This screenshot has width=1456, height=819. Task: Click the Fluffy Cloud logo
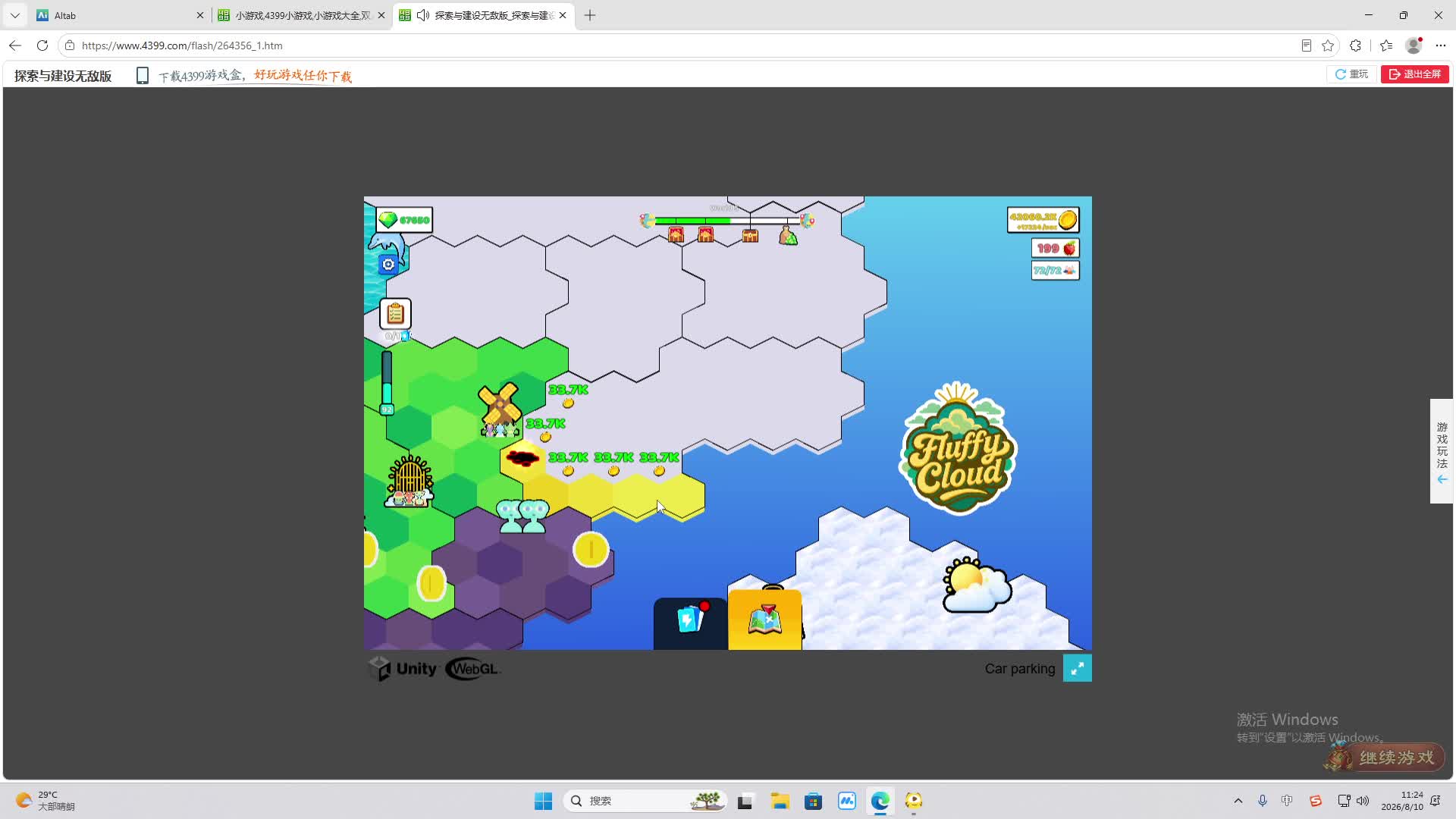(x=958, y=449)
